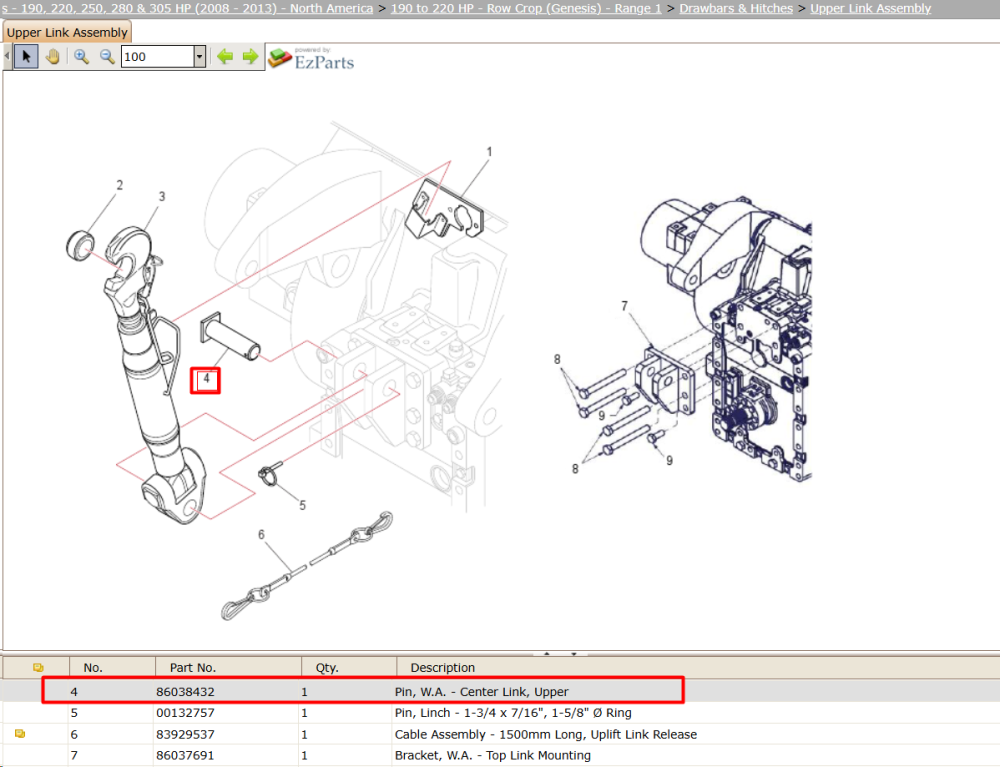Go to previous diagram with left green arrow
The width and height of the screenshot is (1000, 767).
coord(224,57)
